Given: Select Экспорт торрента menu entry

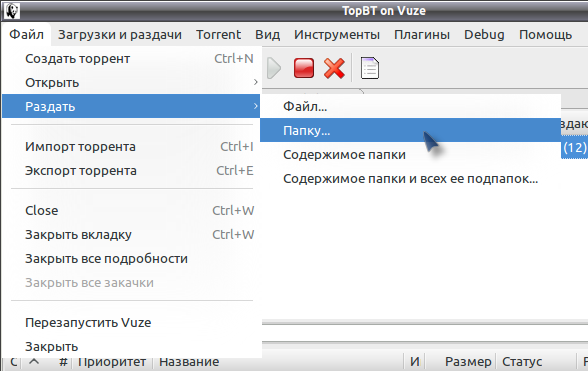Looking at the screenshot, I should 131,170.
